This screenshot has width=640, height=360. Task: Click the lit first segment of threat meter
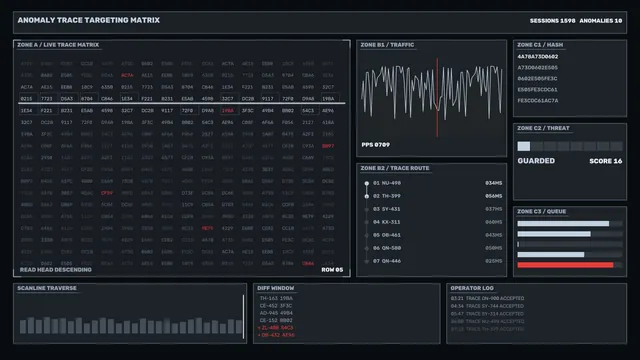click(524, 146)
